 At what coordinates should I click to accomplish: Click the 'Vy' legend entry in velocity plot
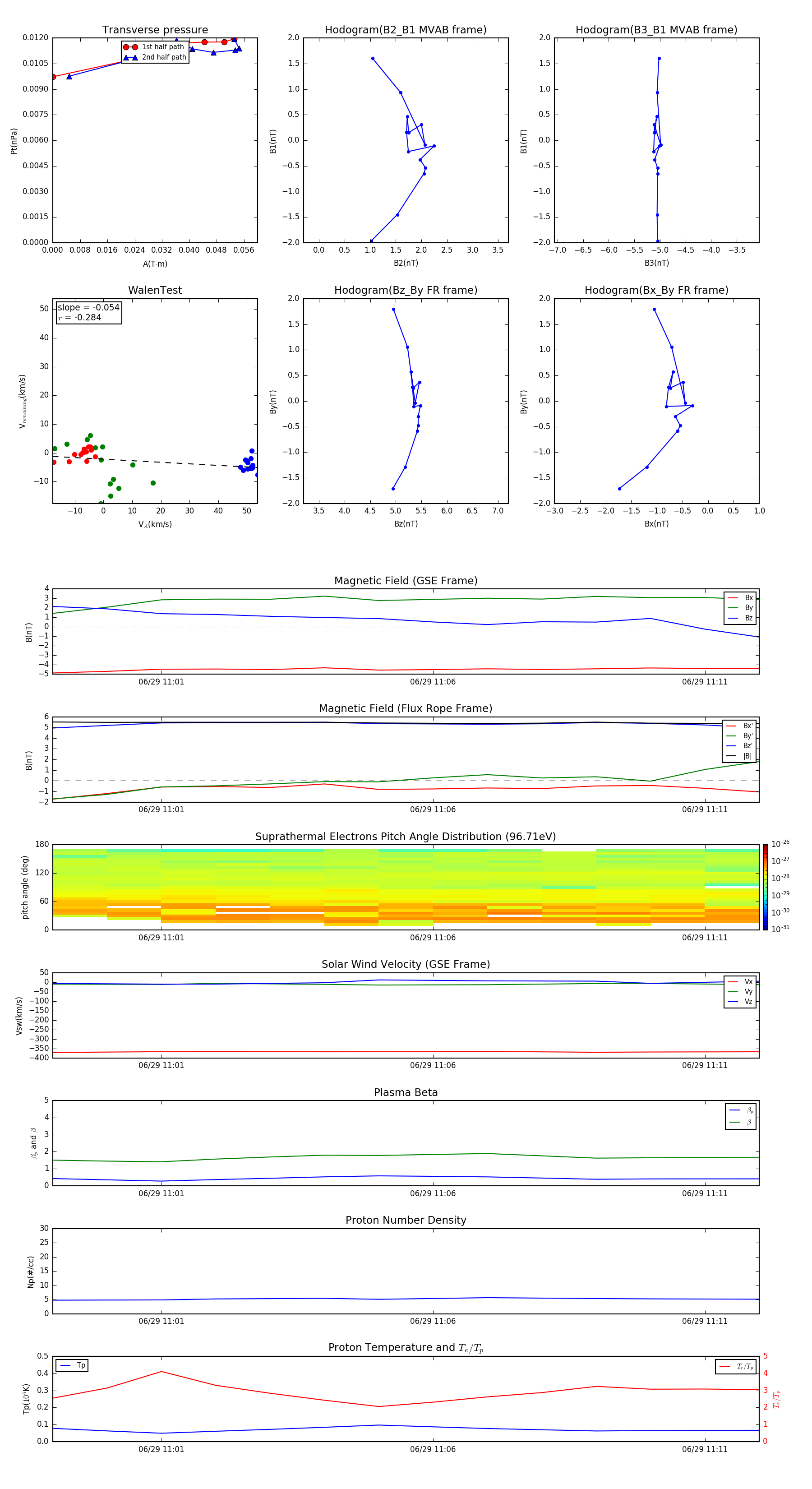pyautogui.click(x=740, y=991)
